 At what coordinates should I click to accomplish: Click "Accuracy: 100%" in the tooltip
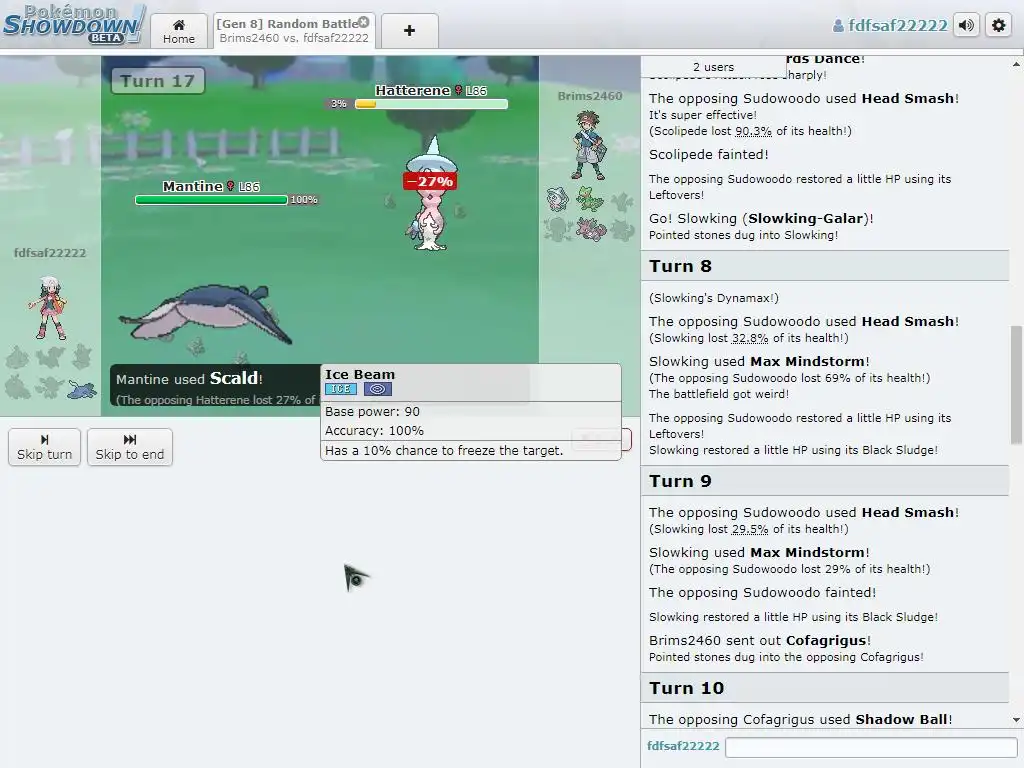pyautogui.click(x=374, y=430)
